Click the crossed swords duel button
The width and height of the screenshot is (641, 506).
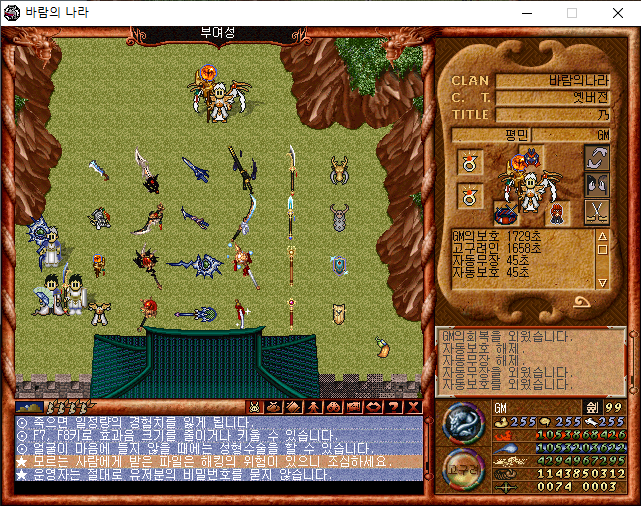(597, 212)
